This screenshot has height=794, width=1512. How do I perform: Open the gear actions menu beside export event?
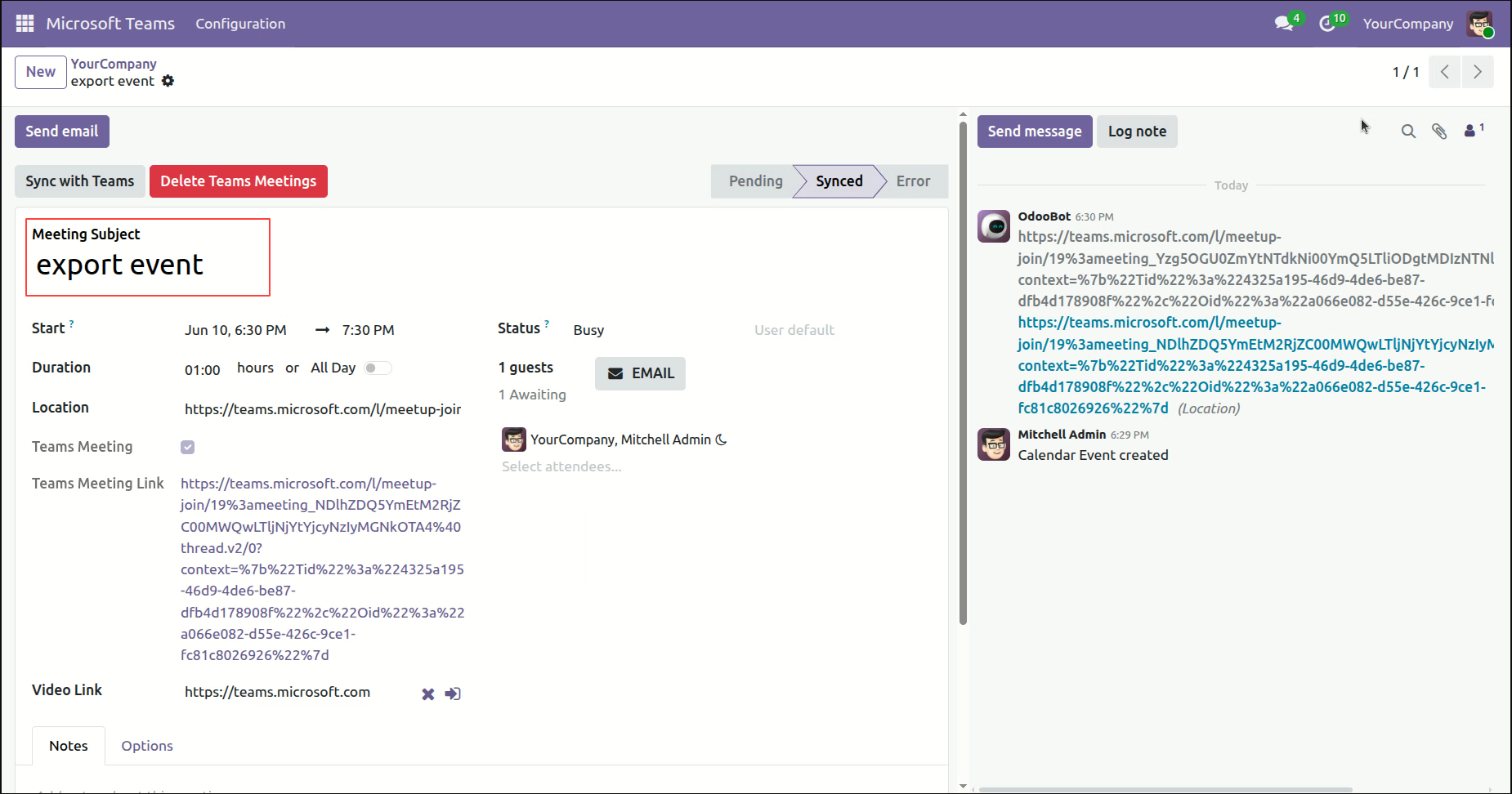pyautogui.click(x=168, y=81)
